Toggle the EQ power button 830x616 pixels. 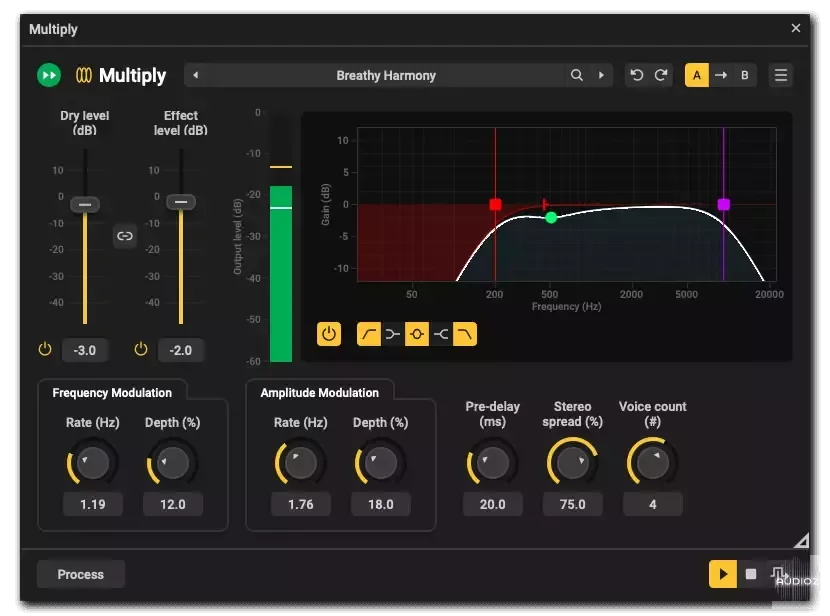[329, 334]
